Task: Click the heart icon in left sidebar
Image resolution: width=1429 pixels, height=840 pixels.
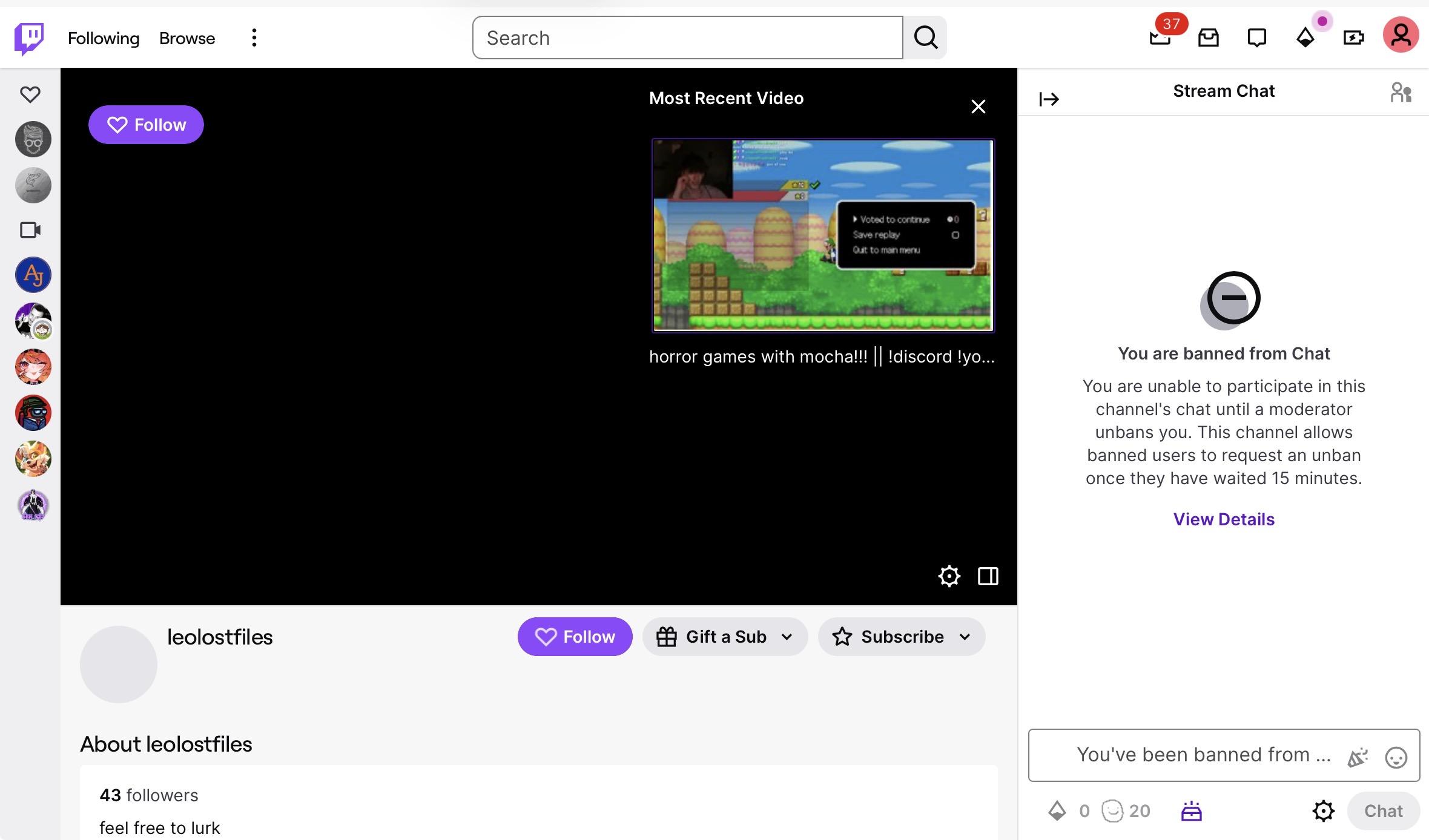Action: [x=30, y=94]
